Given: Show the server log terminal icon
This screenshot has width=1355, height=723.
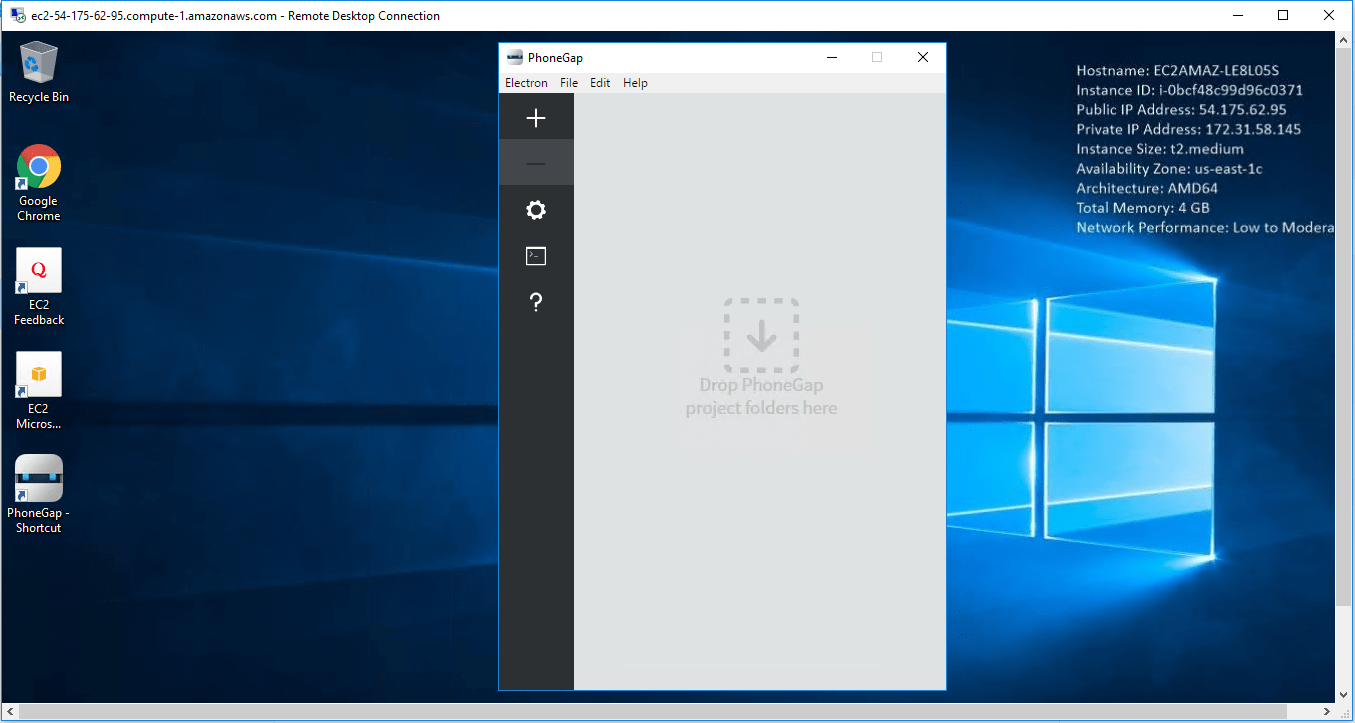Looking at the screenshot, I should [x=536, y=256].
